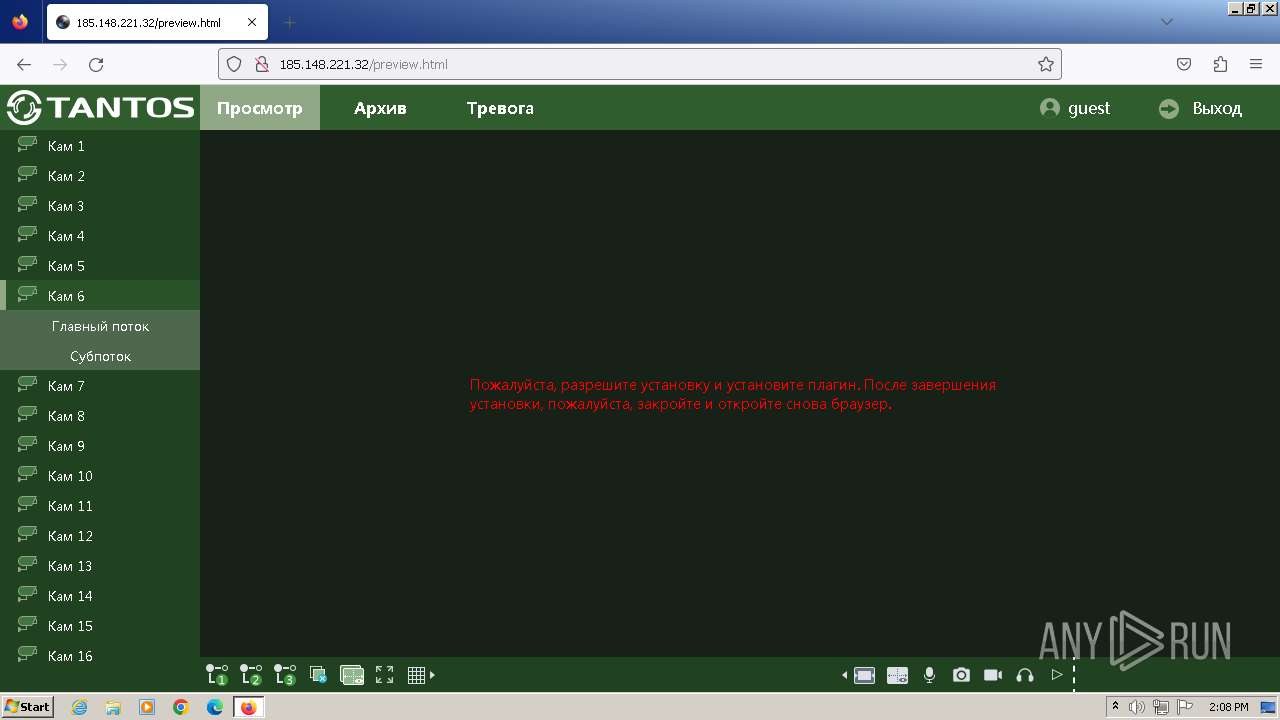The width and height of the screenshot is (1280, 720).
Task: Choose Главный поток for Кам 6
Action: (100, 326)
